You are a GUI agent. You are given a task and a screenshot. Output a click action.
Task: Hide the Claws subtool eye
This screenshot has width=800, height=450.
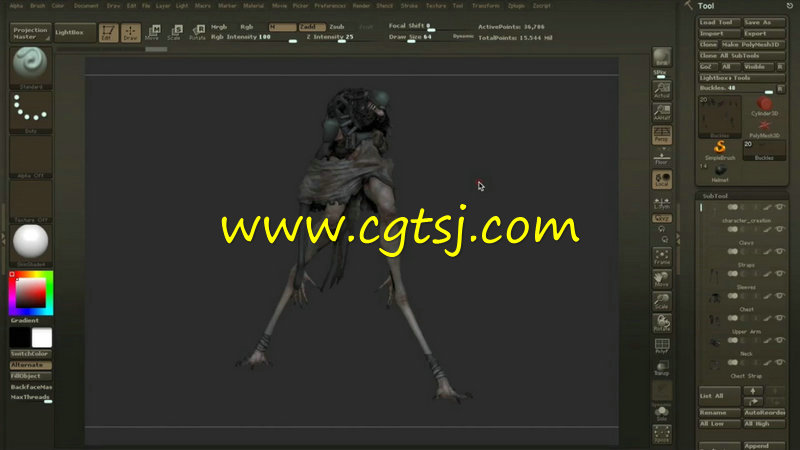point(780,229)
